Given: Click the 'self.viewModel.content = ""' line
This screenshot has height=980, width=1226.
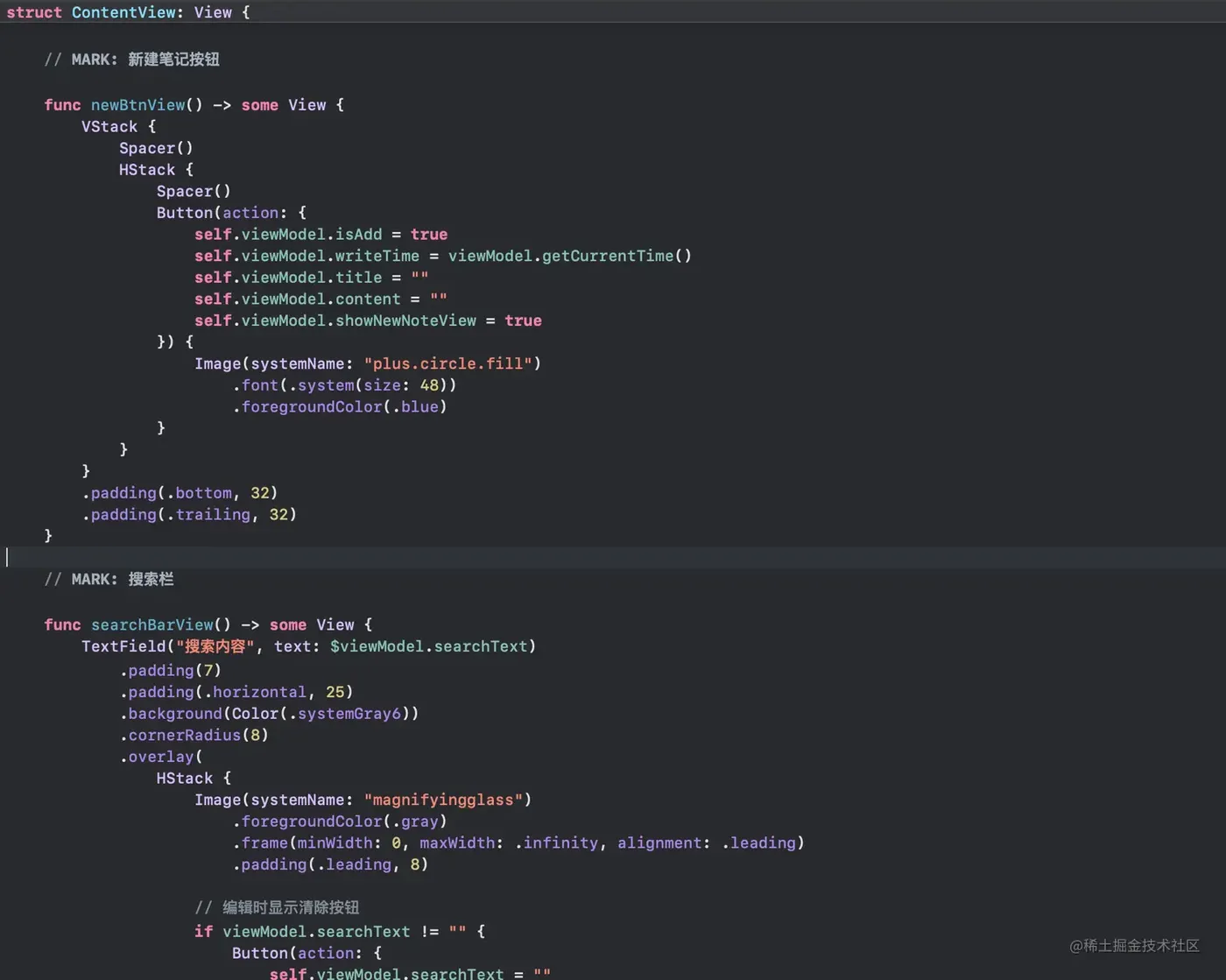Looking at the screenshot, I should pyautogui.click(x=321, y=299).
